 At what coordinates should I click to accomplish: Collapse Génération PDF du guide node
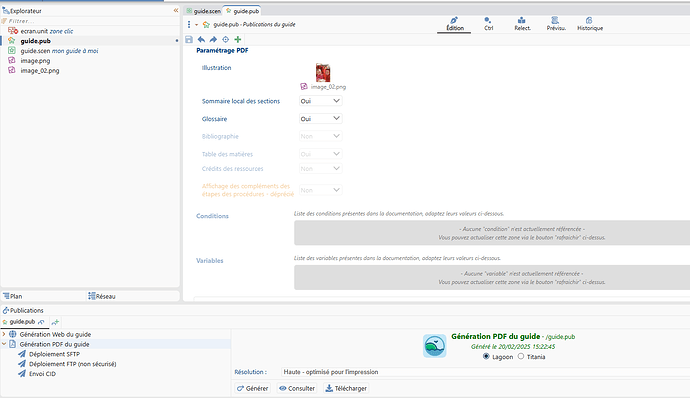tap(4, 344)
